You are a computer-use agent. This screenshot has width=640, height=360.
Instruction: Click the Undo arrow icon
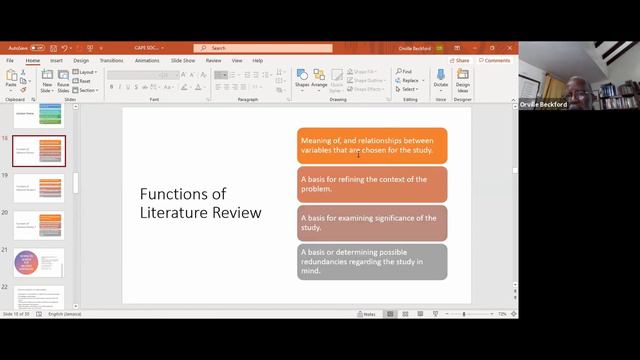(x=64, y=48)
